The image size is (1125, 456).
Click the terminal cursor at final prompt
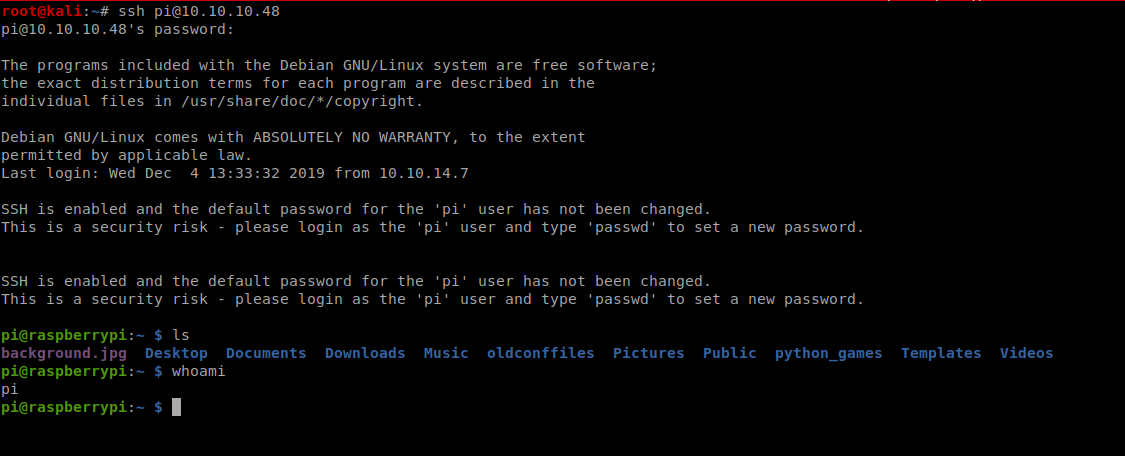(176, 407)
